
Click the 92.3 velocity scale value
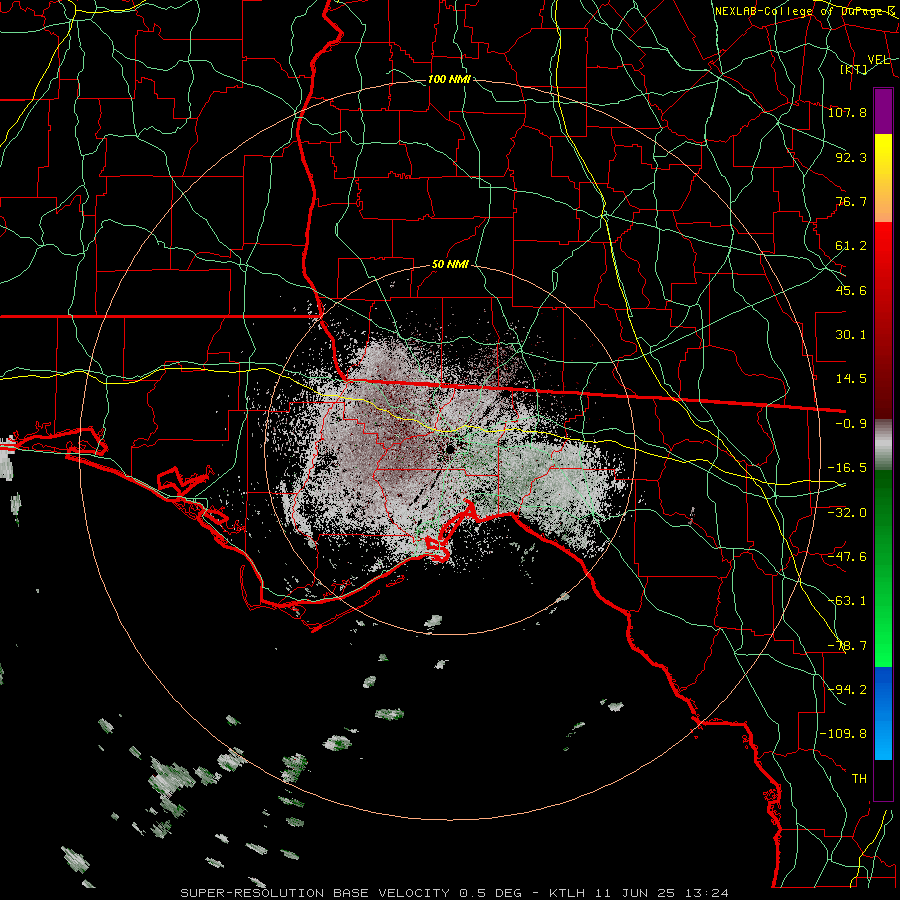click(x=851, y=157)
